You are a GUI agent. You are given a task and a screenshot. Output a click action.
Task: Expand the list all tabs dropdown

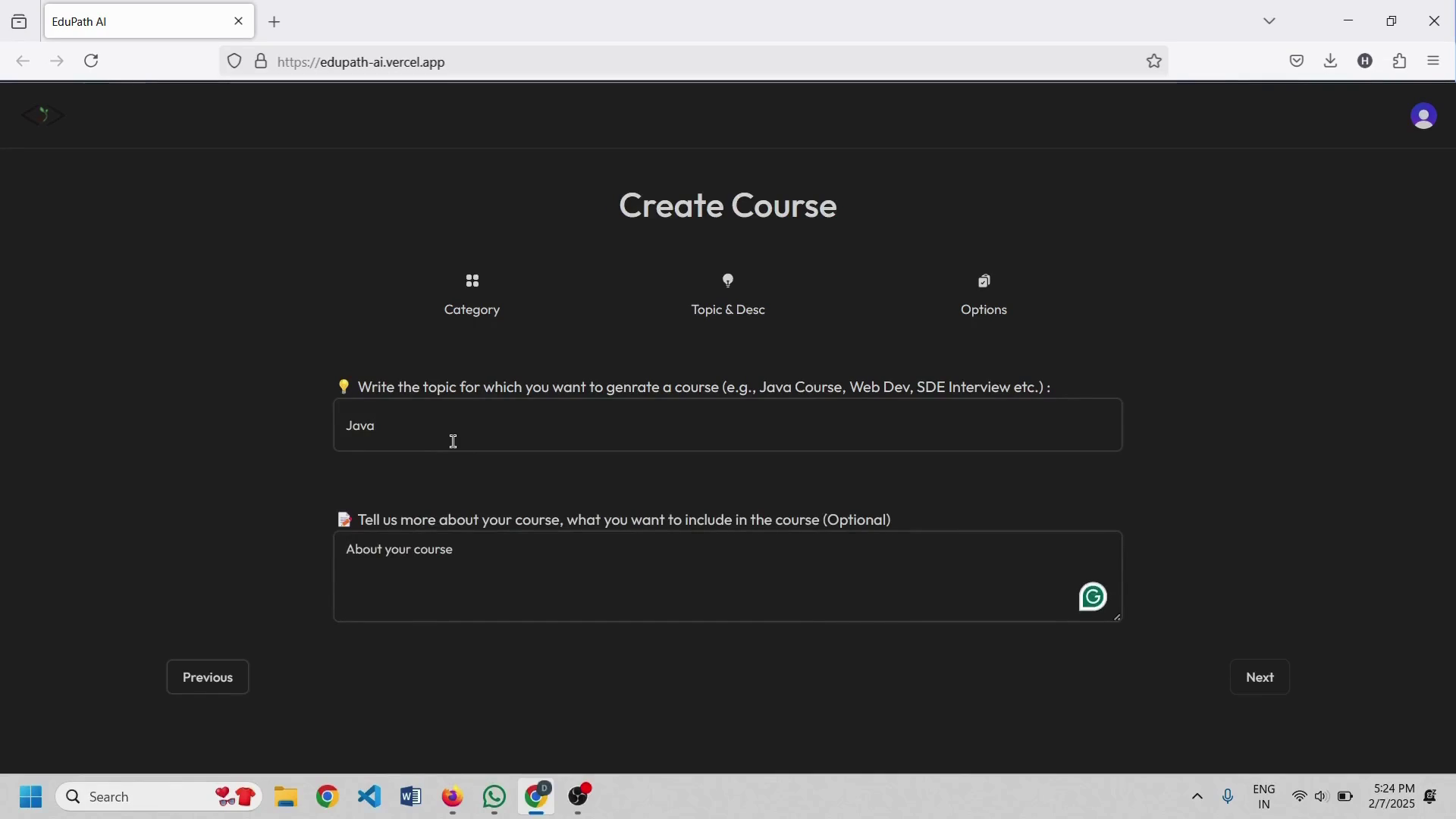click(1270, 22)
